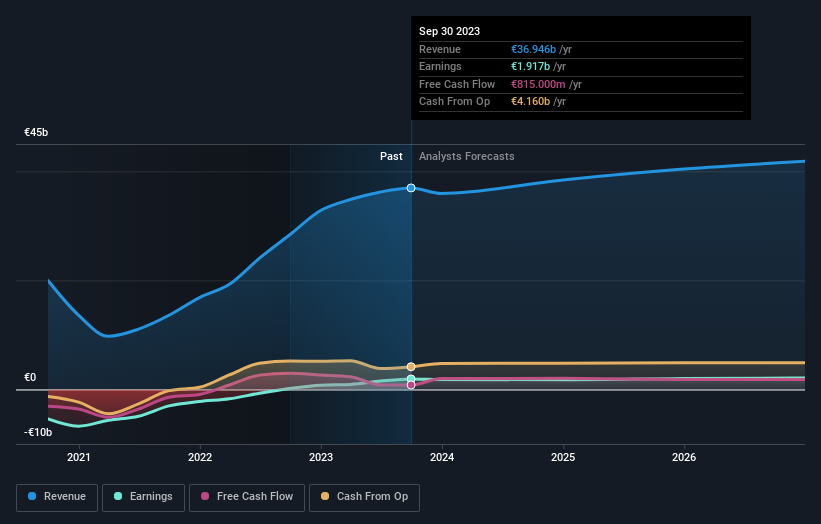Click the tooltip date 'Sep 30 2023'

449,31
